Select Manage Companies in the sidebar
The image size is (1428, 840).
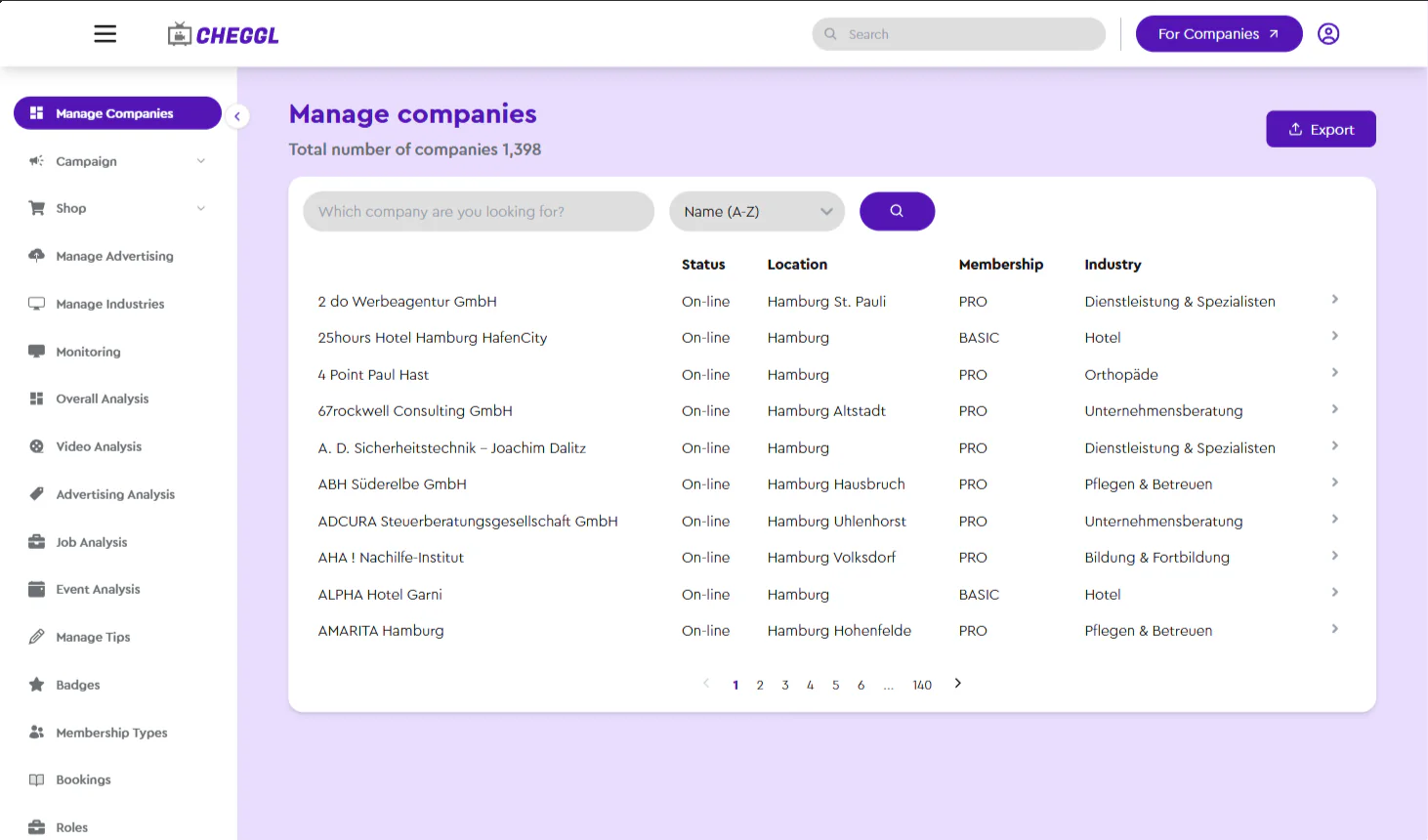point(117,113)
